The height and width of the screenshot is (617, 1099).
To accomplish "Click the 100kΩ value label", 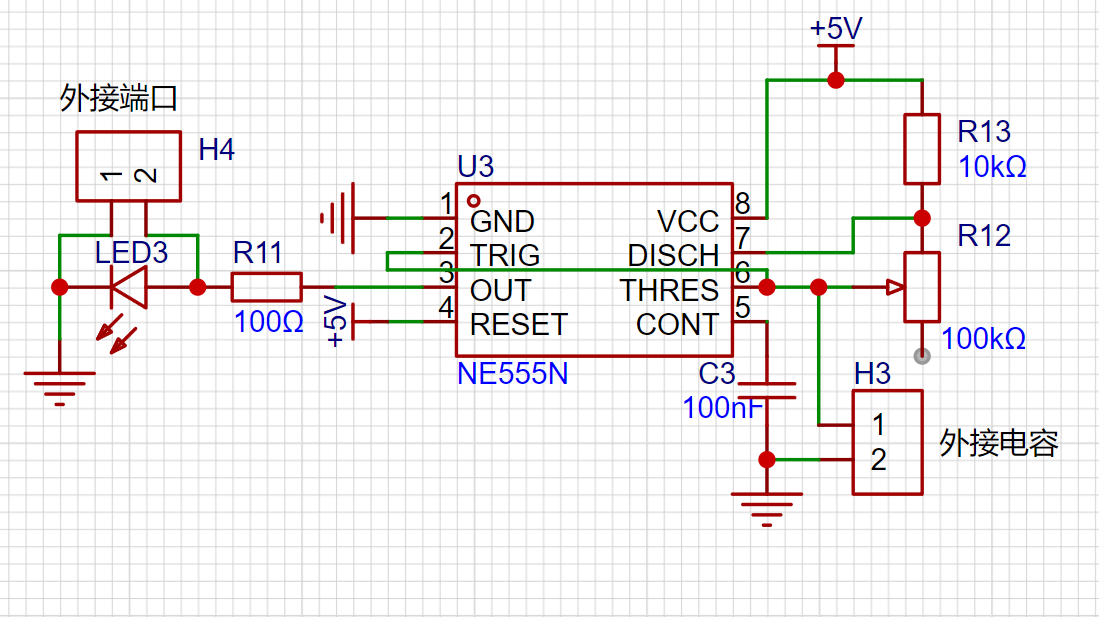I will 983,339.
